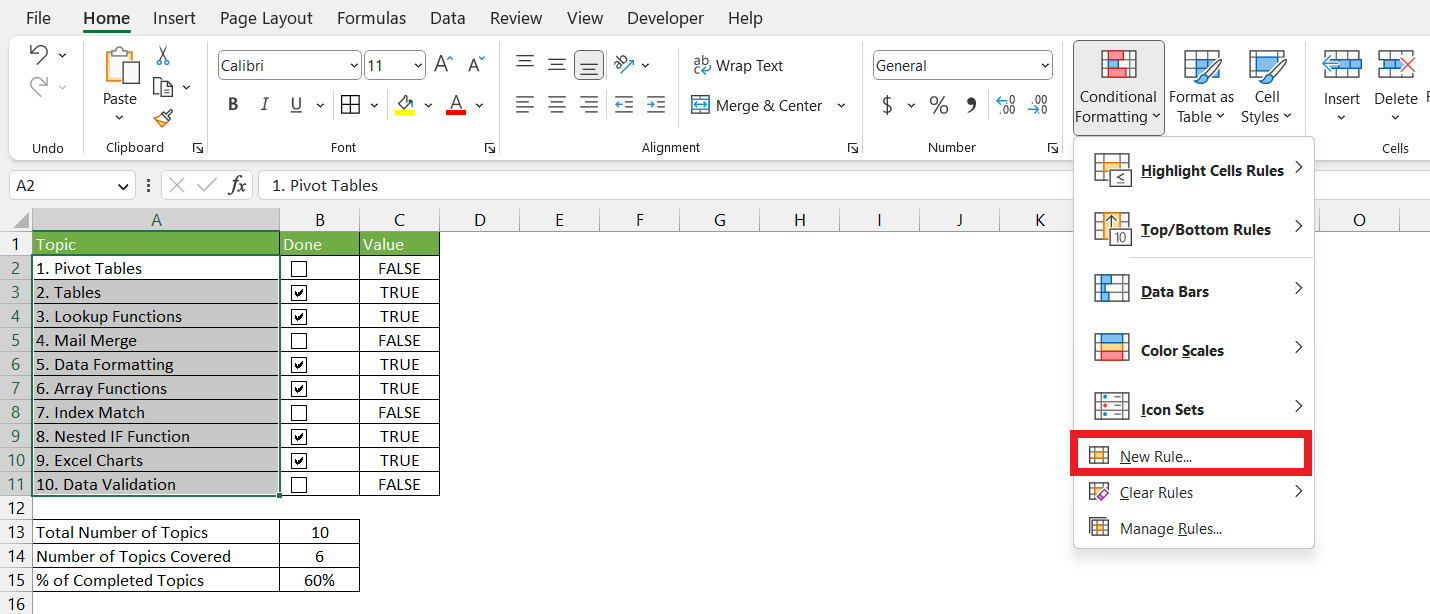Image resolution: width=1430 pixels, height=614 pixels.
Task: Click the Conditional Formatting button
Action: click(1118, 86)
